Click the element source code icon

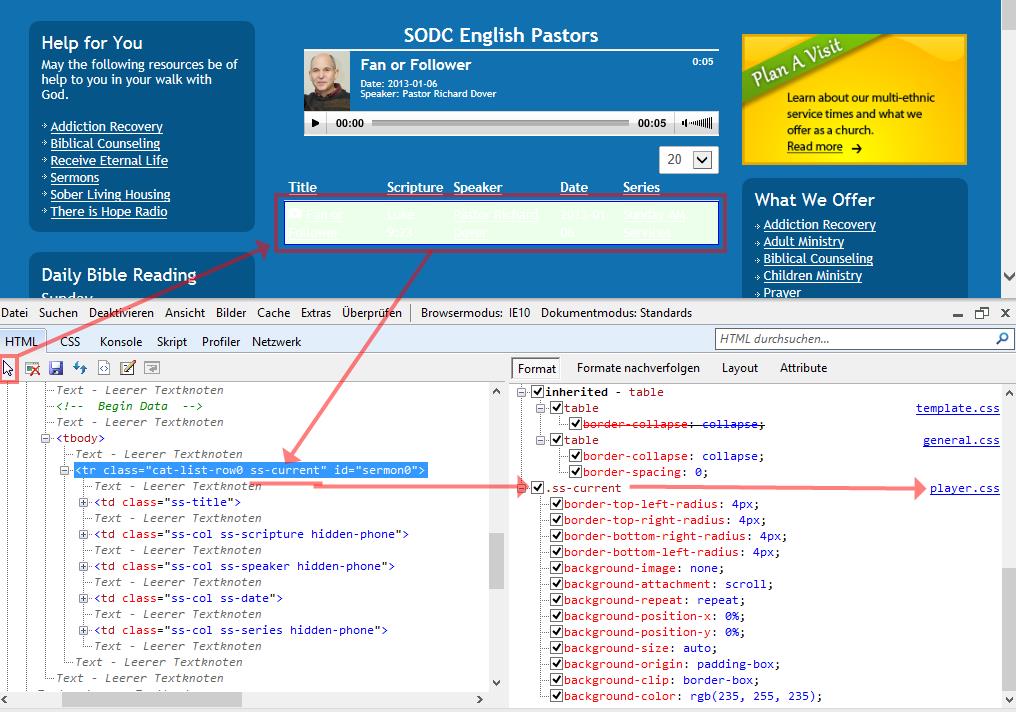coord(104,368)
